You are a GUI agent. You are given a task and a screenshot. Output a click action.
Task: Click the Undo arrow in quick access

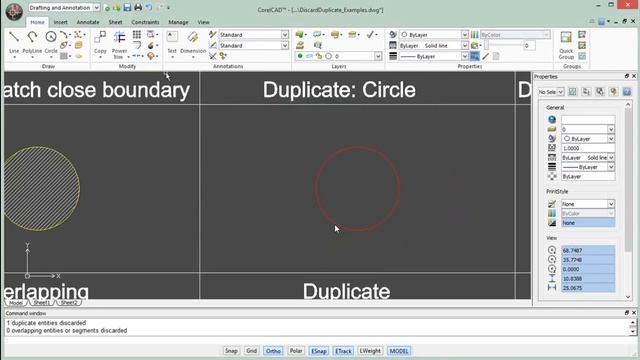[149, 8]
